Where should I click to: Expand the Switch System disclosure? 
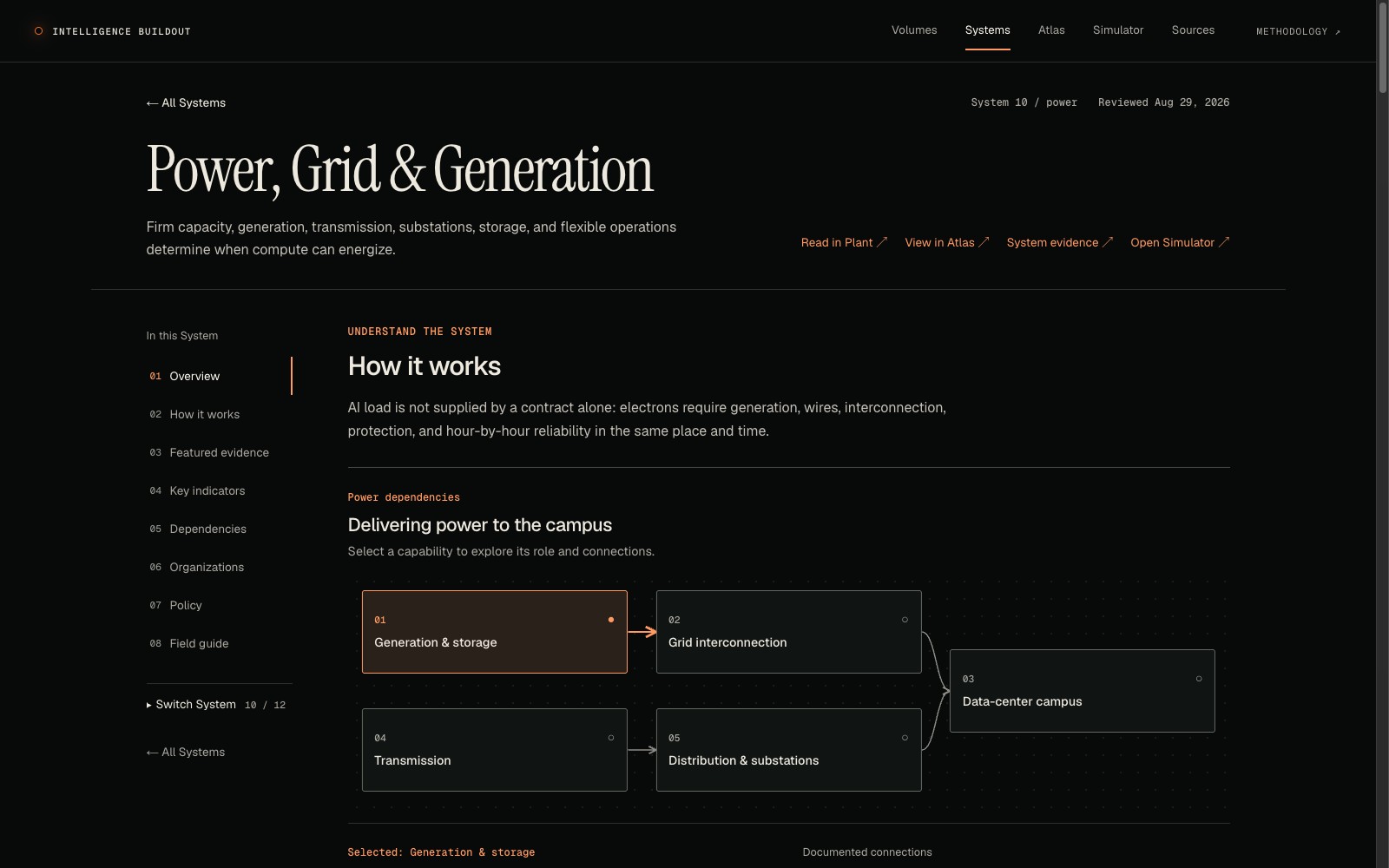click(x=216, y=705)
